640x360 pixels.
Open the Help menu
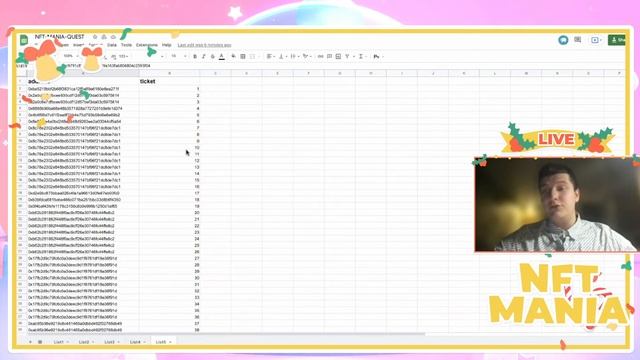pyautogui.click(x=167, y=45)
